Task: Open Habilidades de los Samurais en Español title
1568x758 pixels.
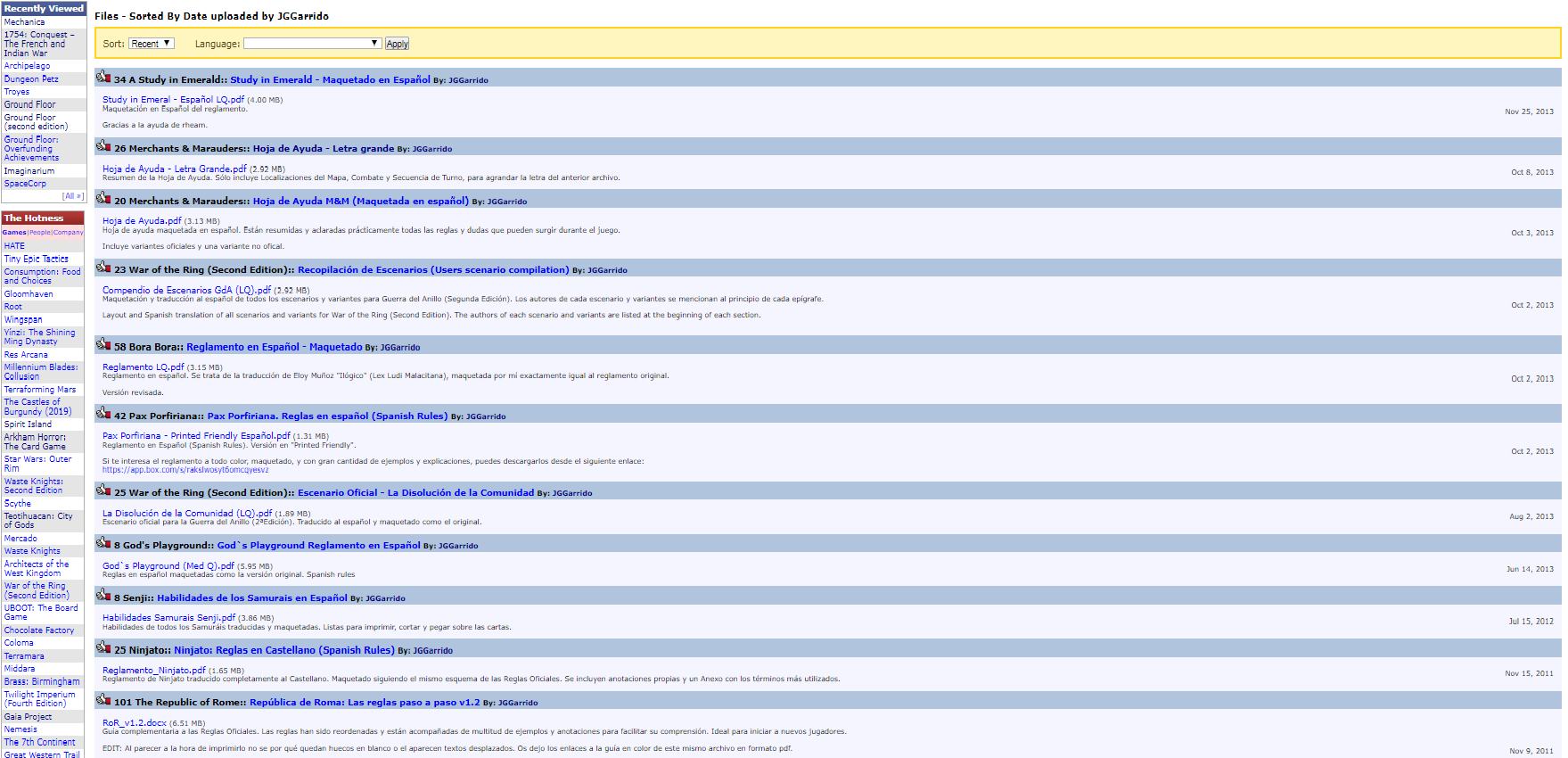Action: coord(252,597)
